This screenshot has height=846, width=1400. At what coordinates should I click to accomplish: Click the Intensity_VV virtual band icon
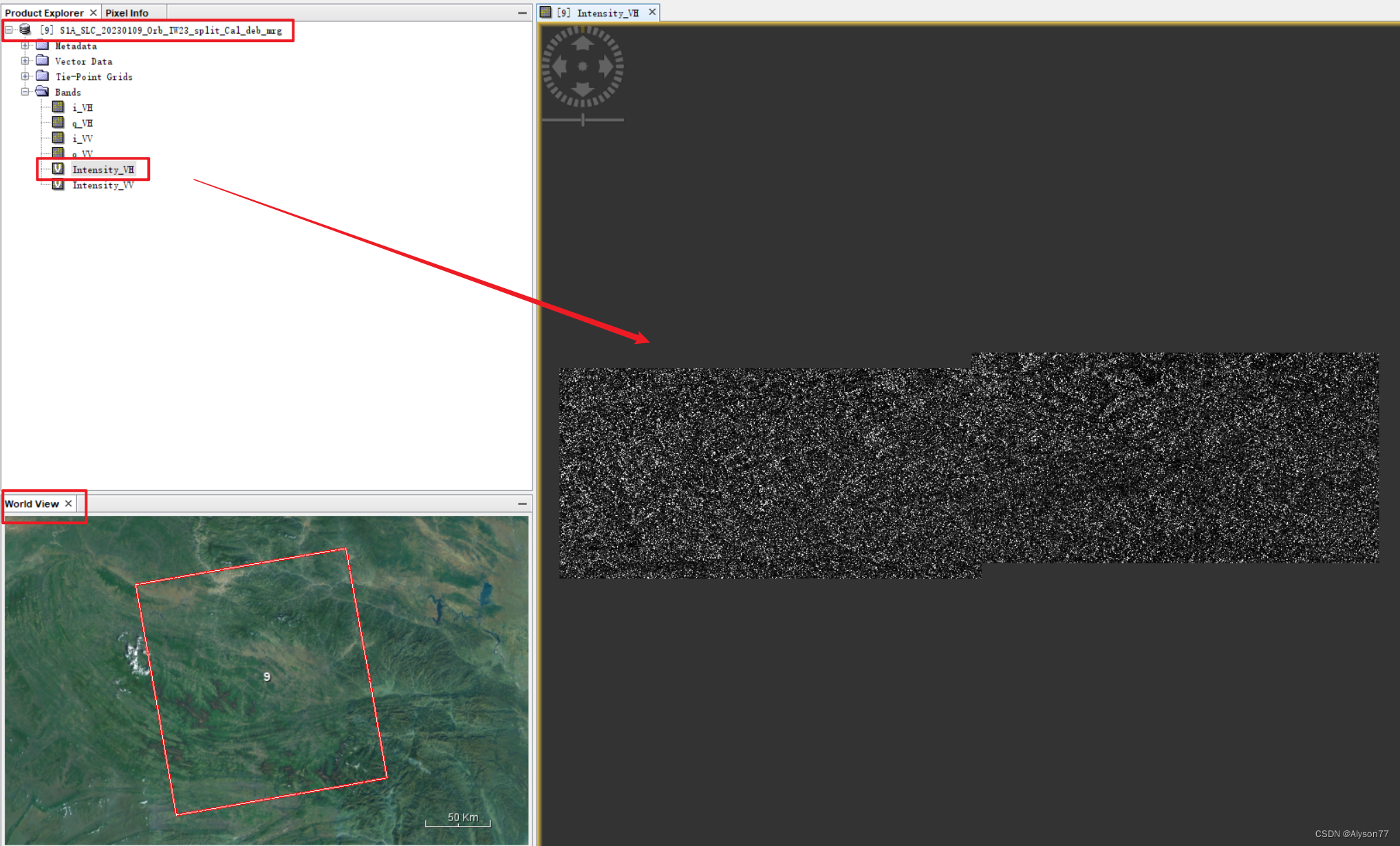58,185
